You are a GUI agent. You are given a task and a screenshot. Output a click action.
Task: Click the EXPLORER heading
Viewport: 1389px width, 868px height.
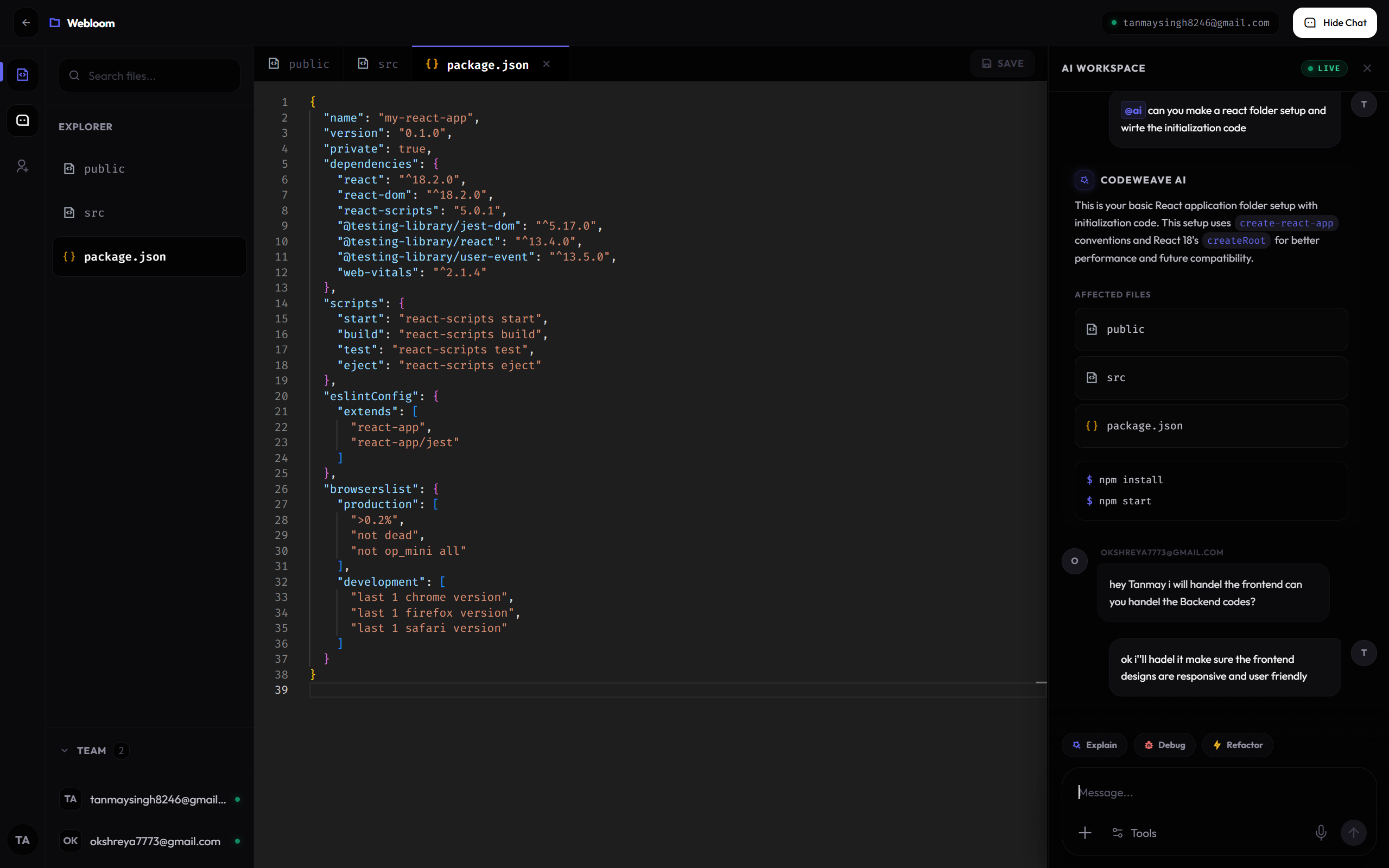pyautogui.click(x=86, y=127)
